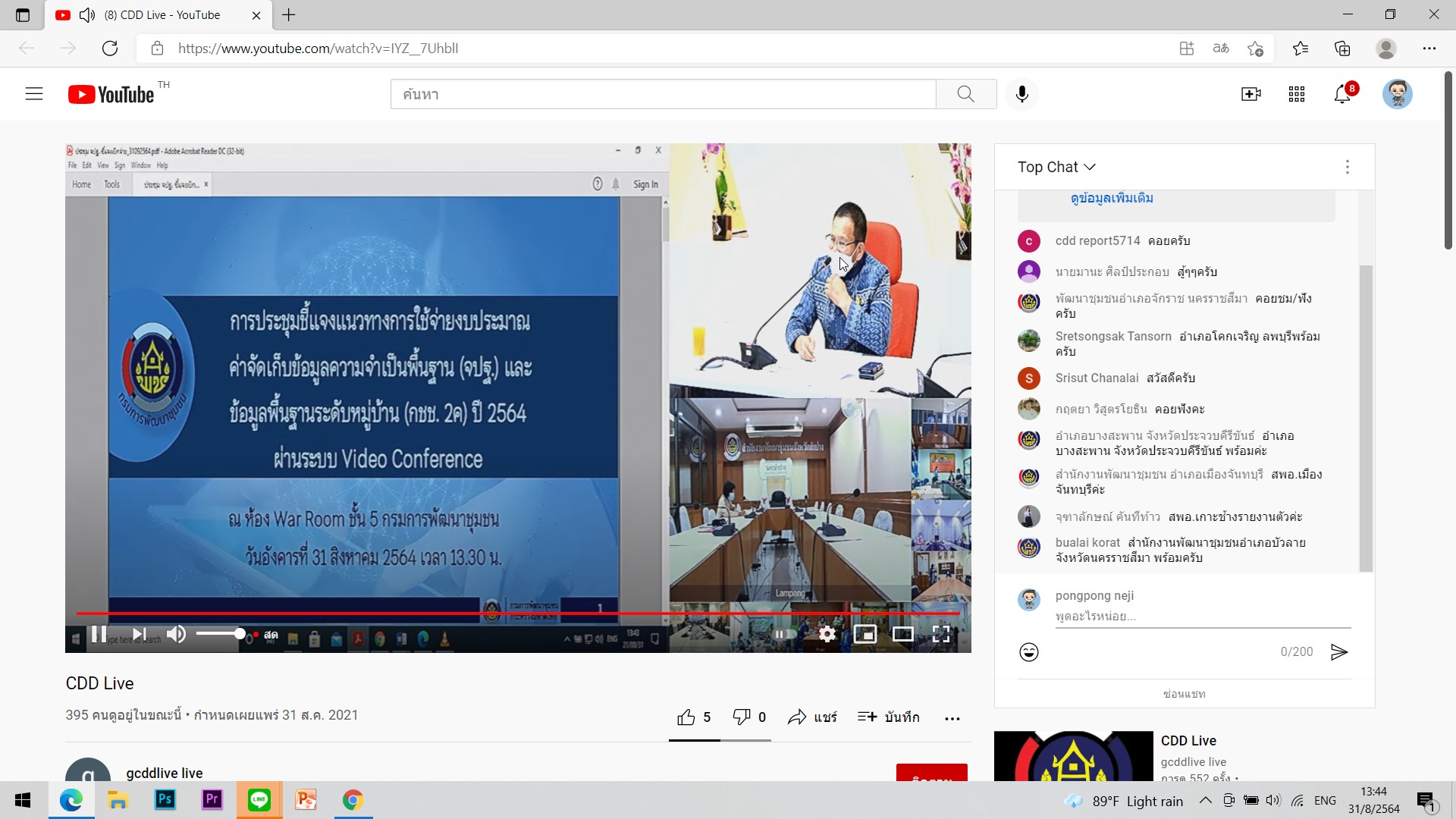This screenshot has height=819, width=1456.
Task: Click the cdd report5714 chat author
Action: coord(1097,240)
